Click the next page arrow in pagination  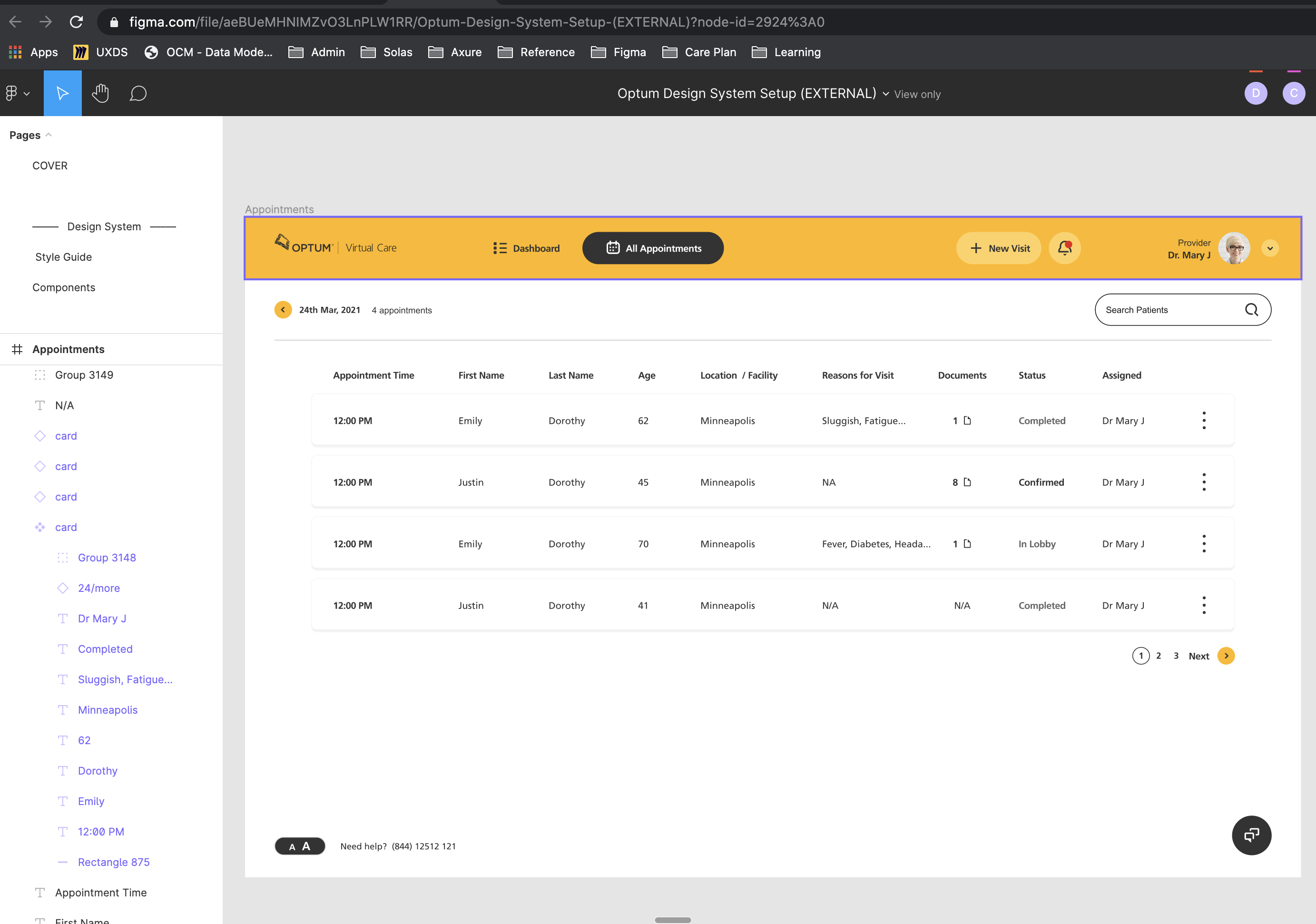1226,656
